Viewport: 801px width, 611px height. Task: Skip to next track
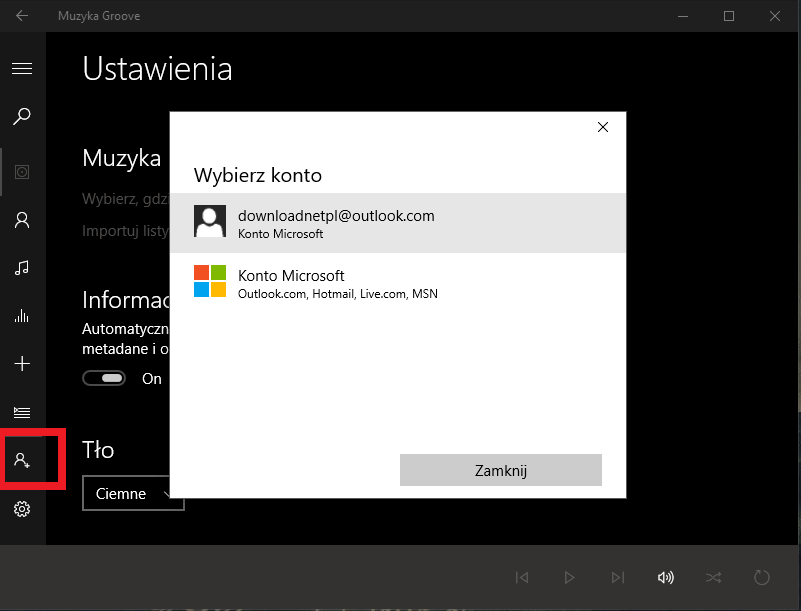(618, 577)
